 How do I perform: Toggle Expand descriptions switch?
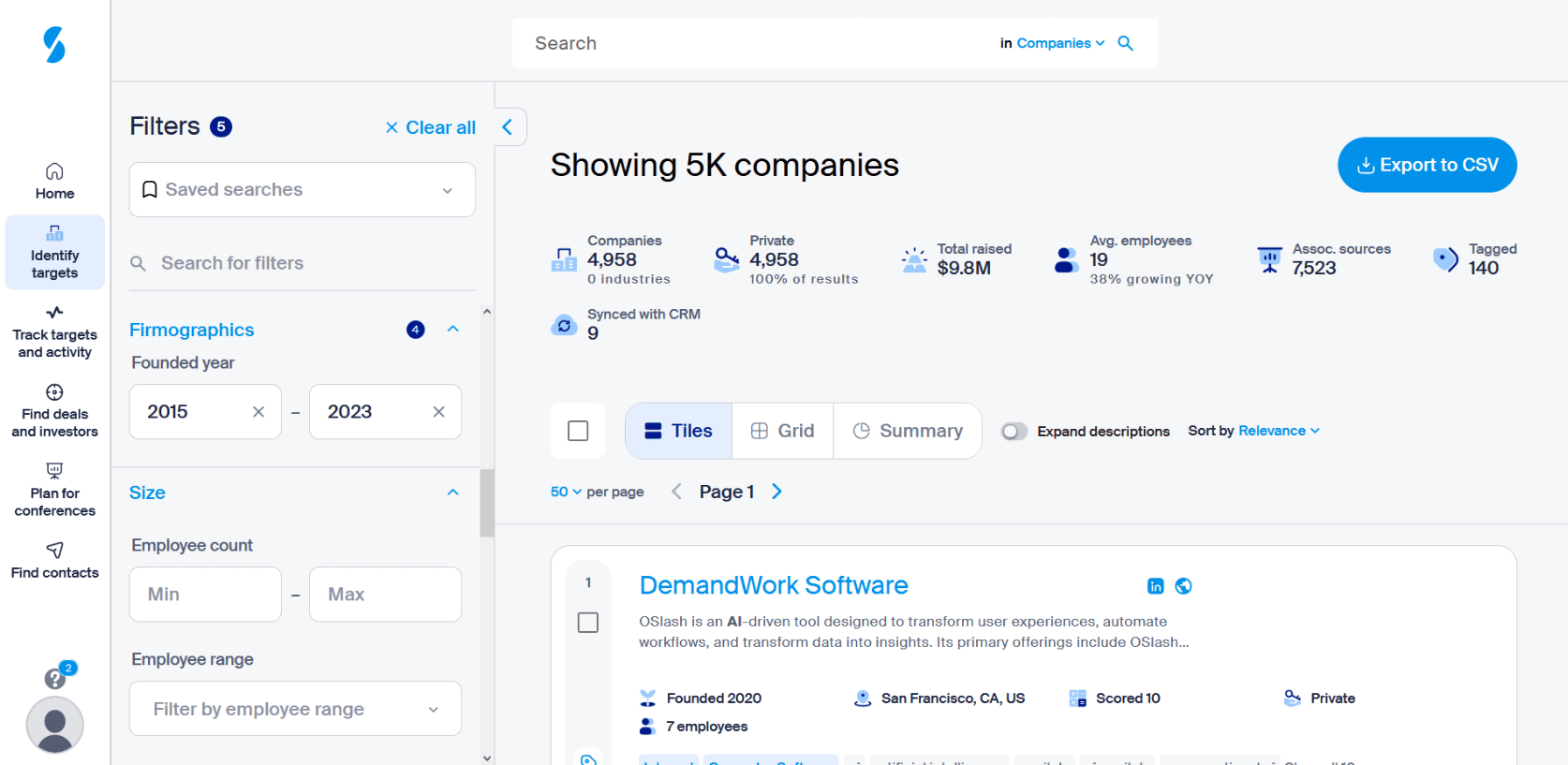coord(1014,432)
